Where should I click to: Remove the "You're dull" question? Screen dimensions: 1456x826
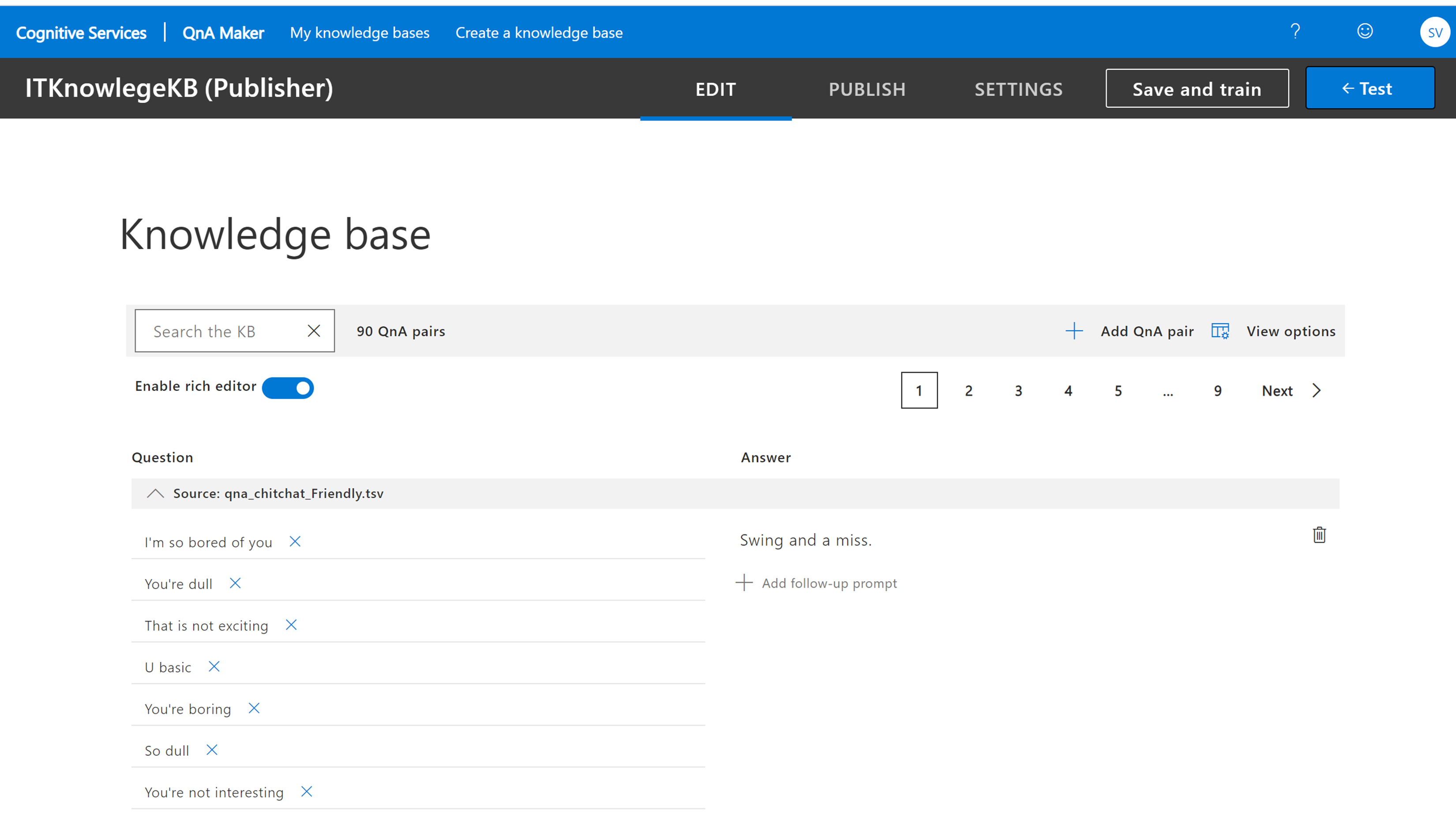pyautogui.click(x=235, y=583)
